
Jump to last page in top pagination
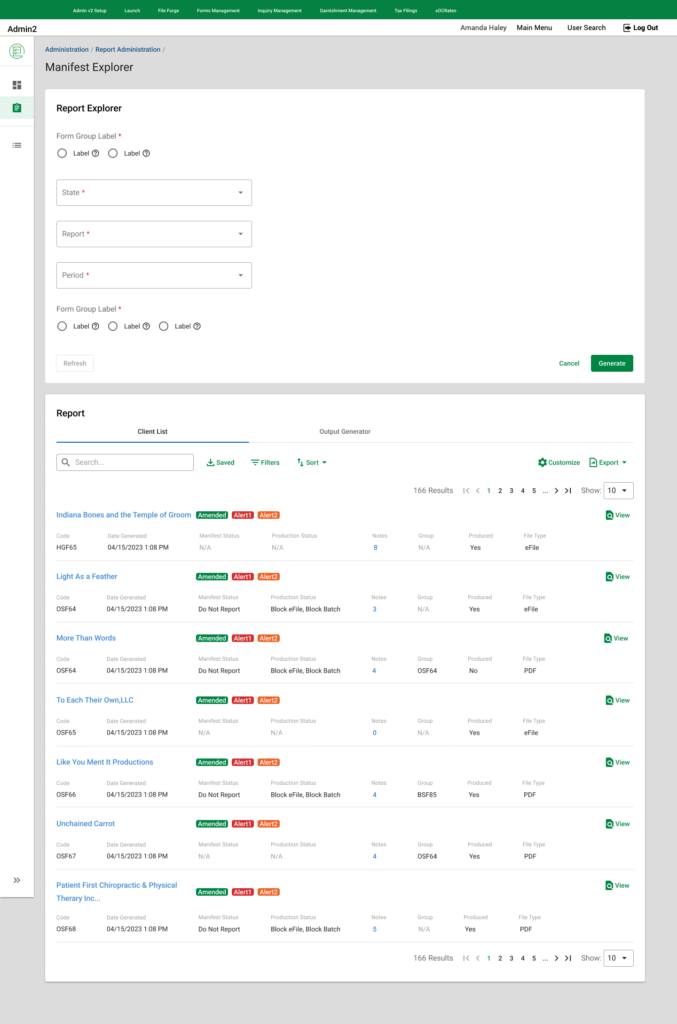click(x=568, y=491)
